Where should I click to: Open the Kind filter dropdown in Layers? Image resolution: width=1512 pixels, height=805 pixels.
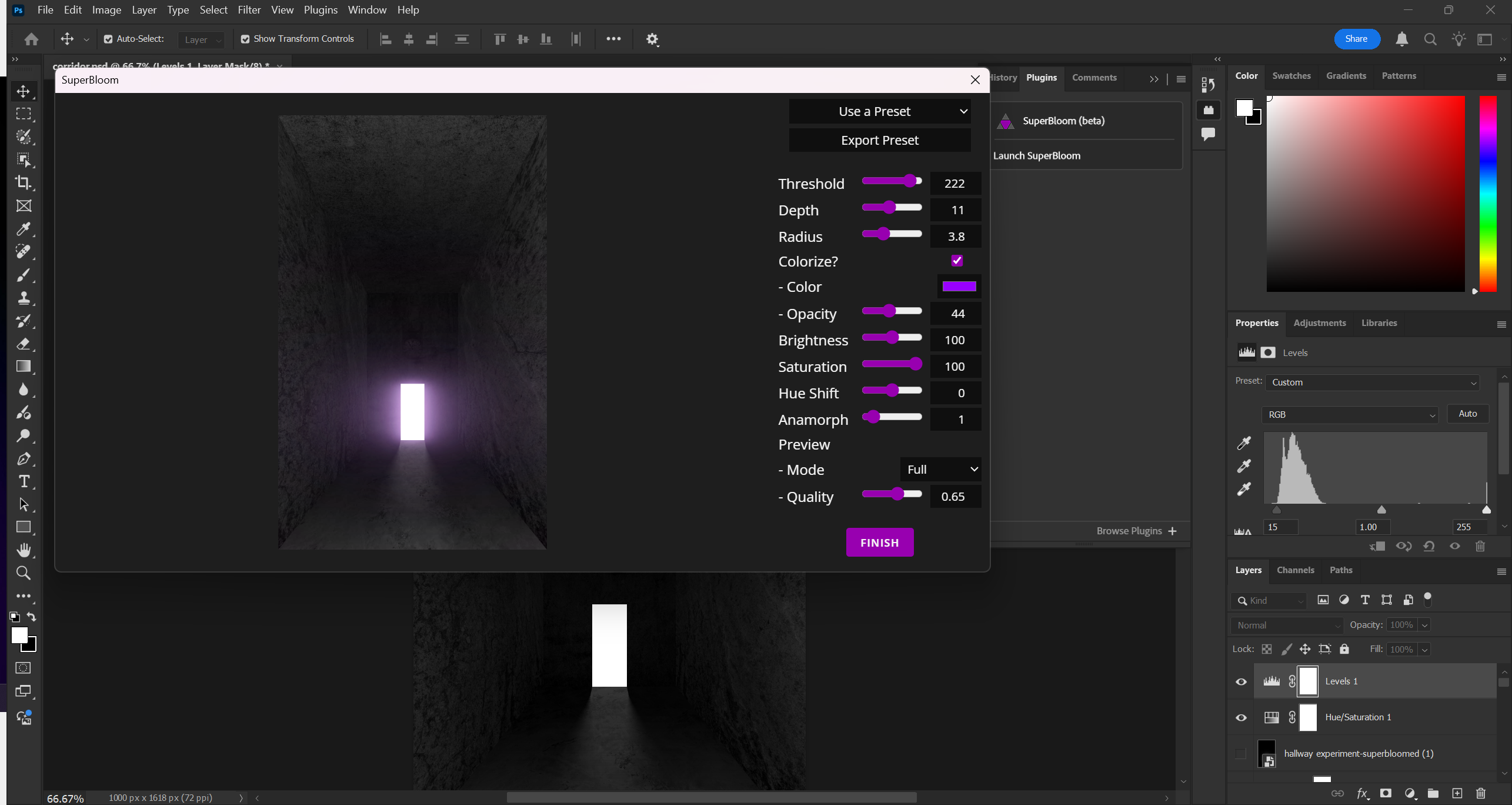[1269, 600]
